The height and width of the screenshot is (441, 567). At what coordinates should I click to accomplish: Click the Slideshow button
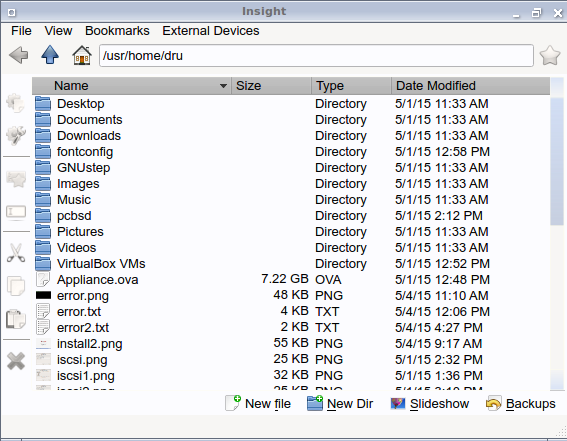(430, 403)
